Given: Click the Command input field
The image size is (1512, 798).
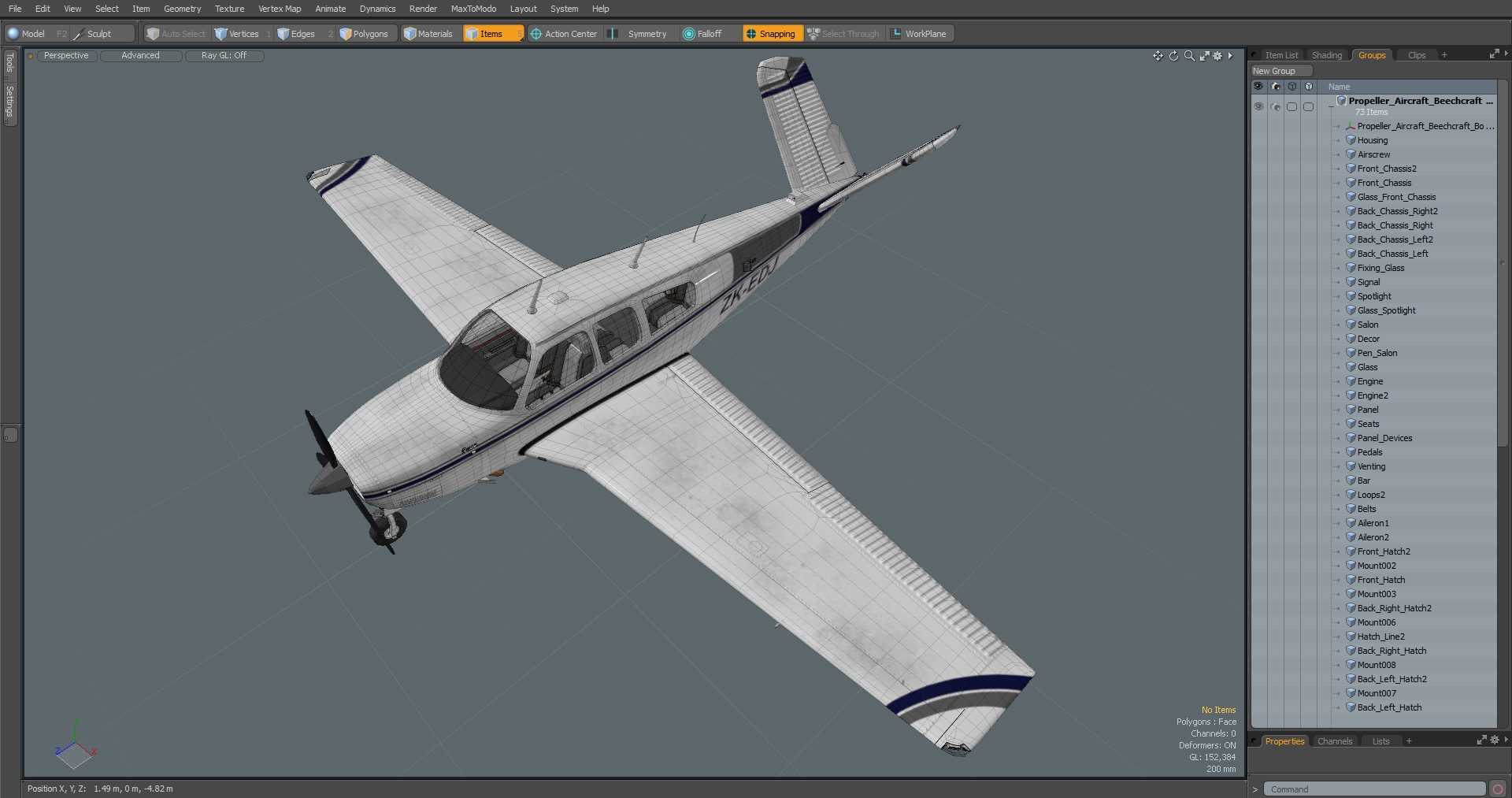Looking at the screenshot, I should [x=1374, y=789].
